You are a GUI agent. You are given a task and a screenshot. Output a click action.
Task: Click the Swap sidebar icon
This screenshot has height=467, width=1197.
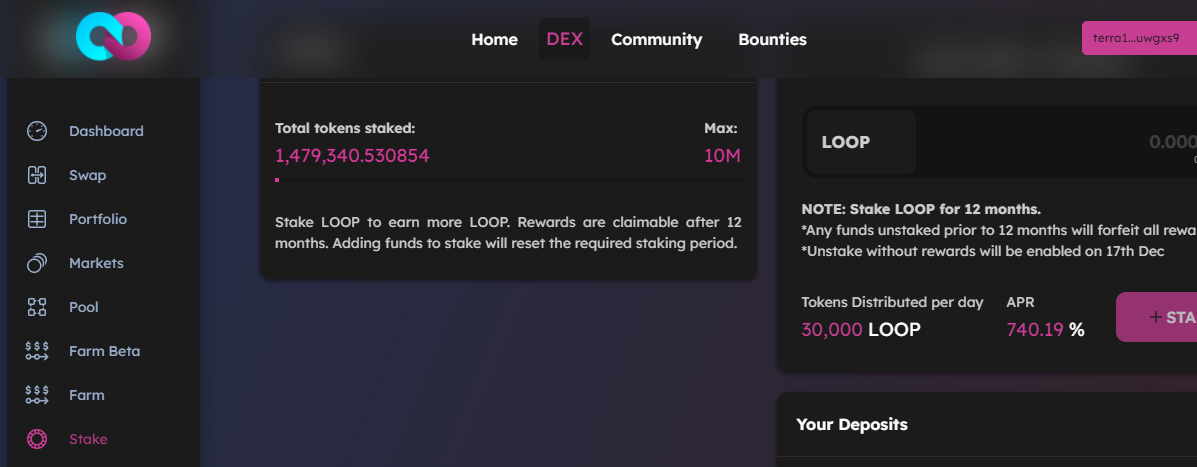pos(37,176)
